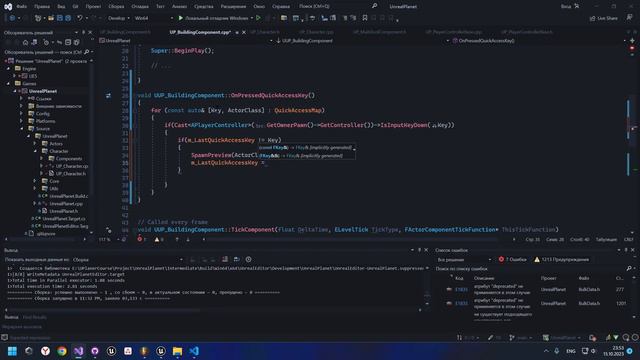Open the Win64 platform dropdown
The width and height of the screenshot is (640, 360).
click(x=153, y=18)
